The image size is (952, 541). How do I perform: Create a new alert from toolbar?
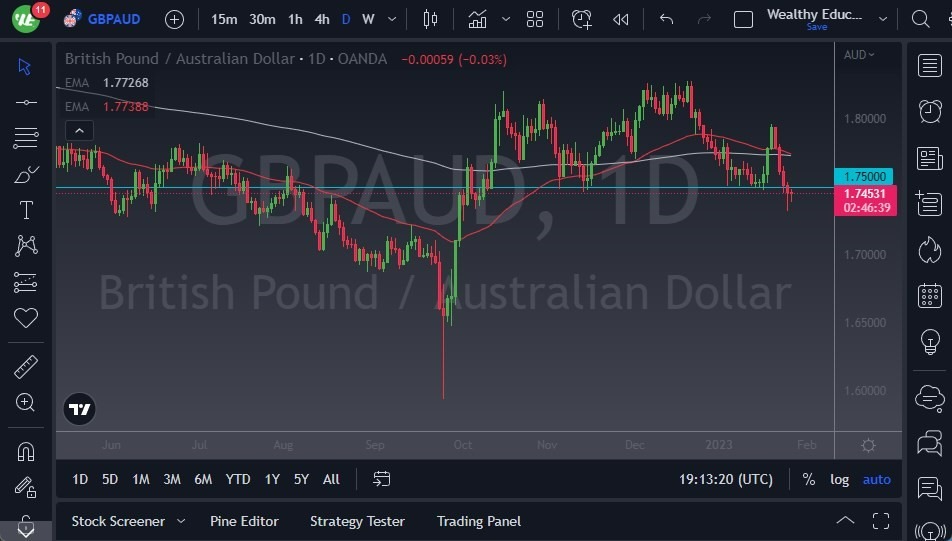coord(582,19)
